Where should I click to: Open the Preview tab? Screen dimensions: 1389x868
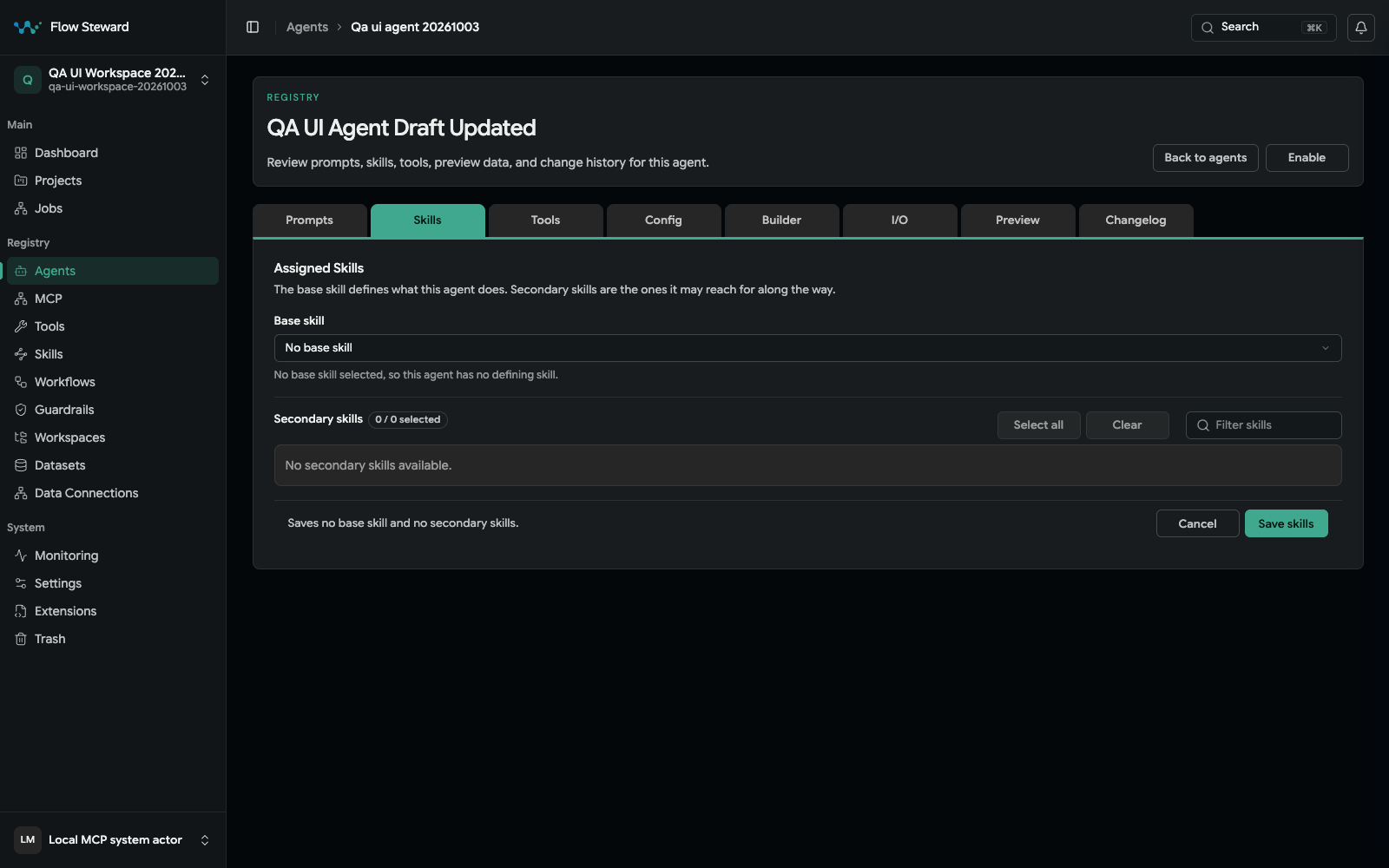[1018, 220]
